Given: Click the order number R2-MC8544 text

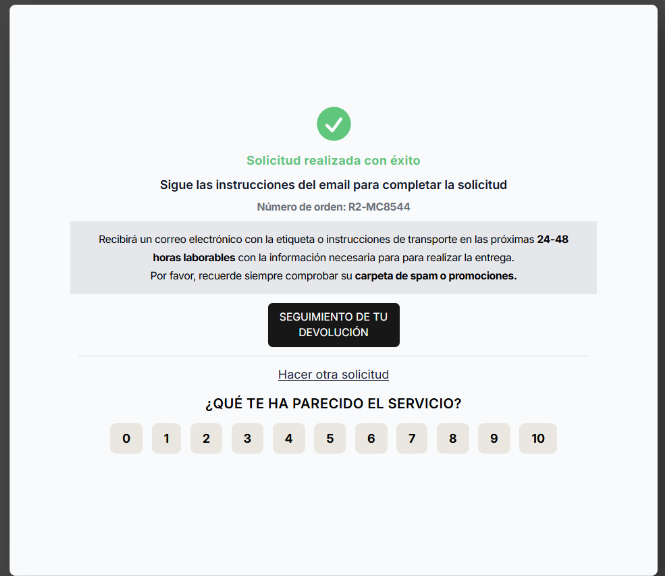Looking at the screenshot, I should [x=379, y=207].
